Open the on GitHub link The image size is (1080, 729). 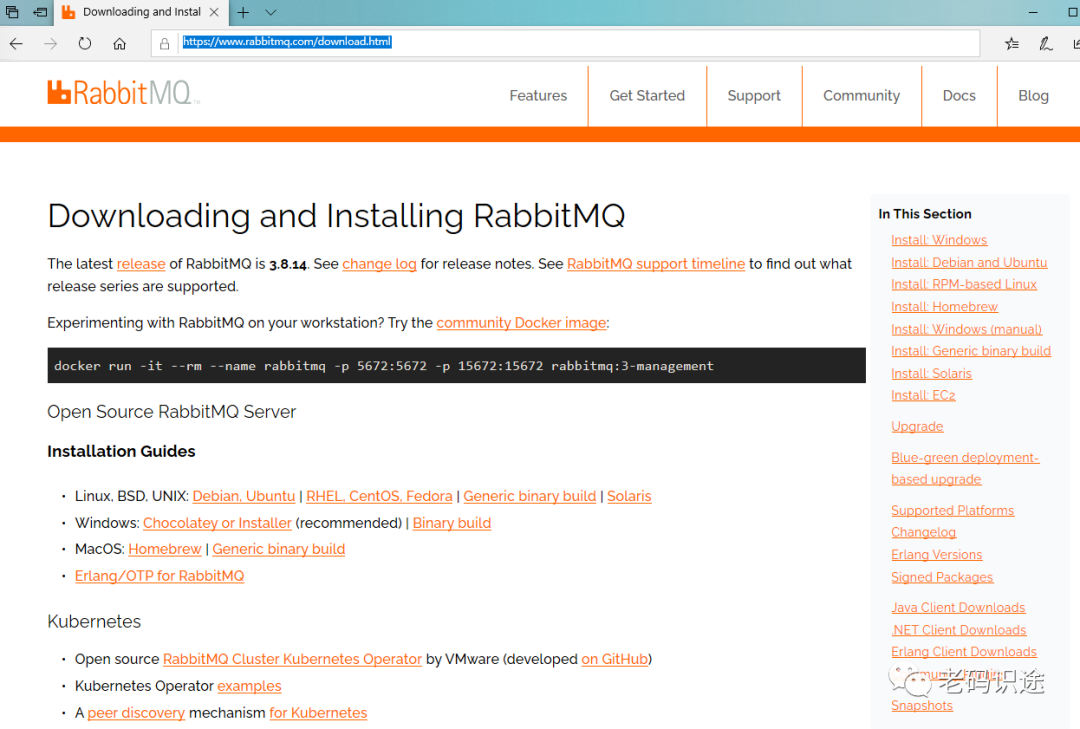[615, 659]
